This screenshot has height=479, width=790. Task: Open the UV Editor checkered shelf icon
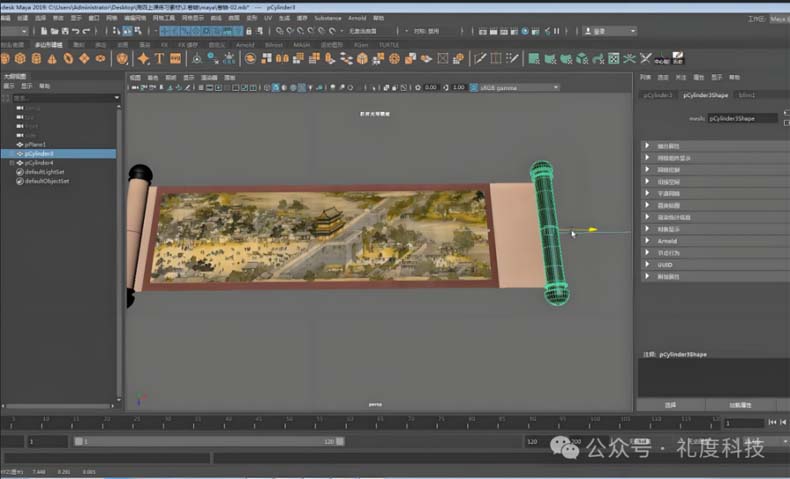click(x=614, y=58)
